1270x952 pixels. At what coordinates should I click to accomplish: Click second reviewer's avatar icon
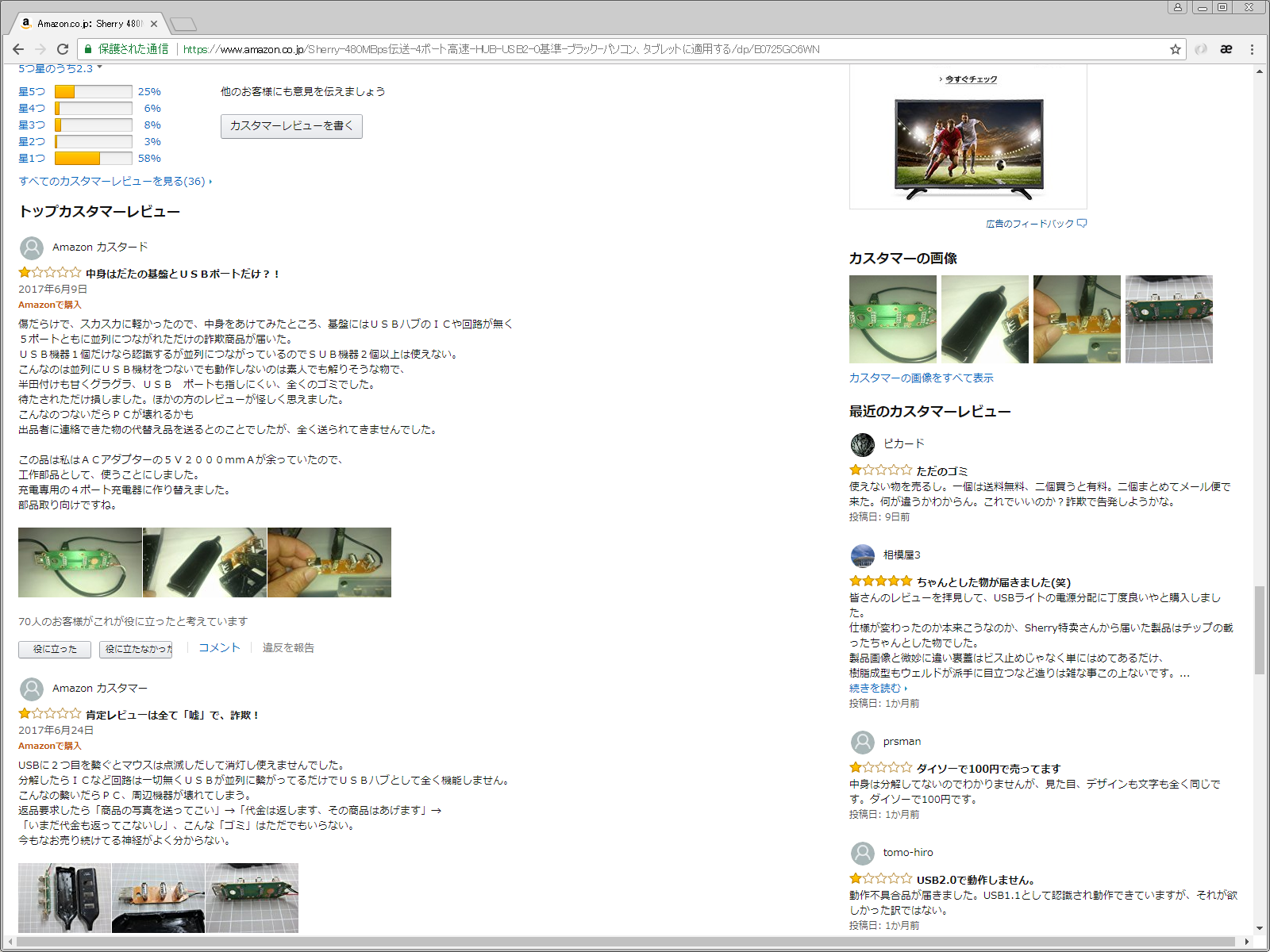(x=32, y=689)
